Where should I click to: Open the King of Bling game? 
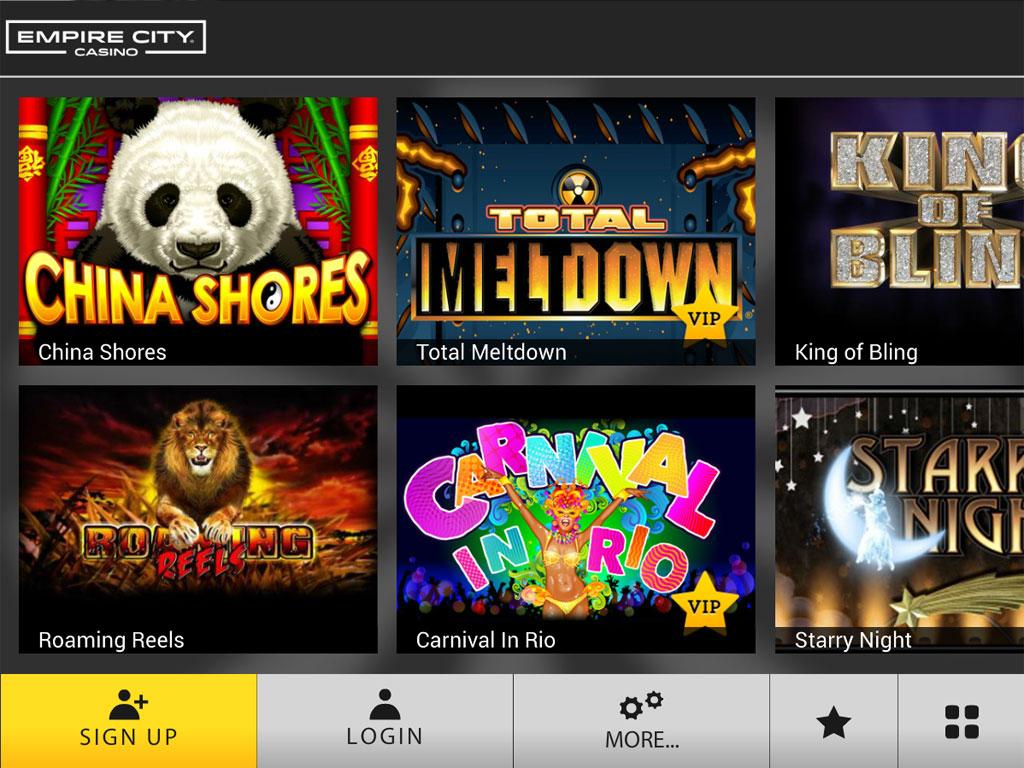click(899, 231)
